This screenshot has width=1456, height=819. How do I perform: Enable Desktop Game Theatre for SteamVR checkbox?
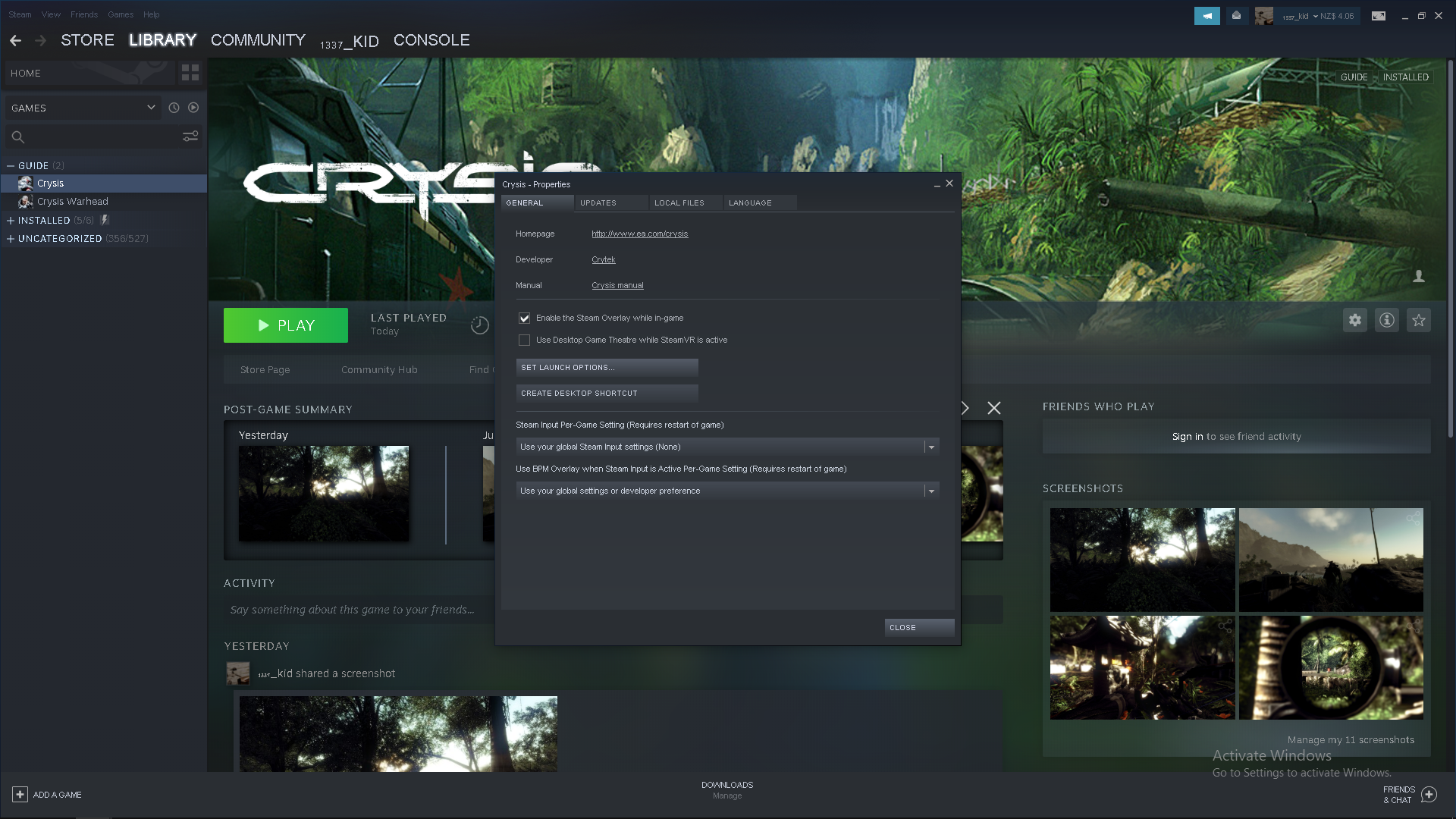tap(524, 340)
